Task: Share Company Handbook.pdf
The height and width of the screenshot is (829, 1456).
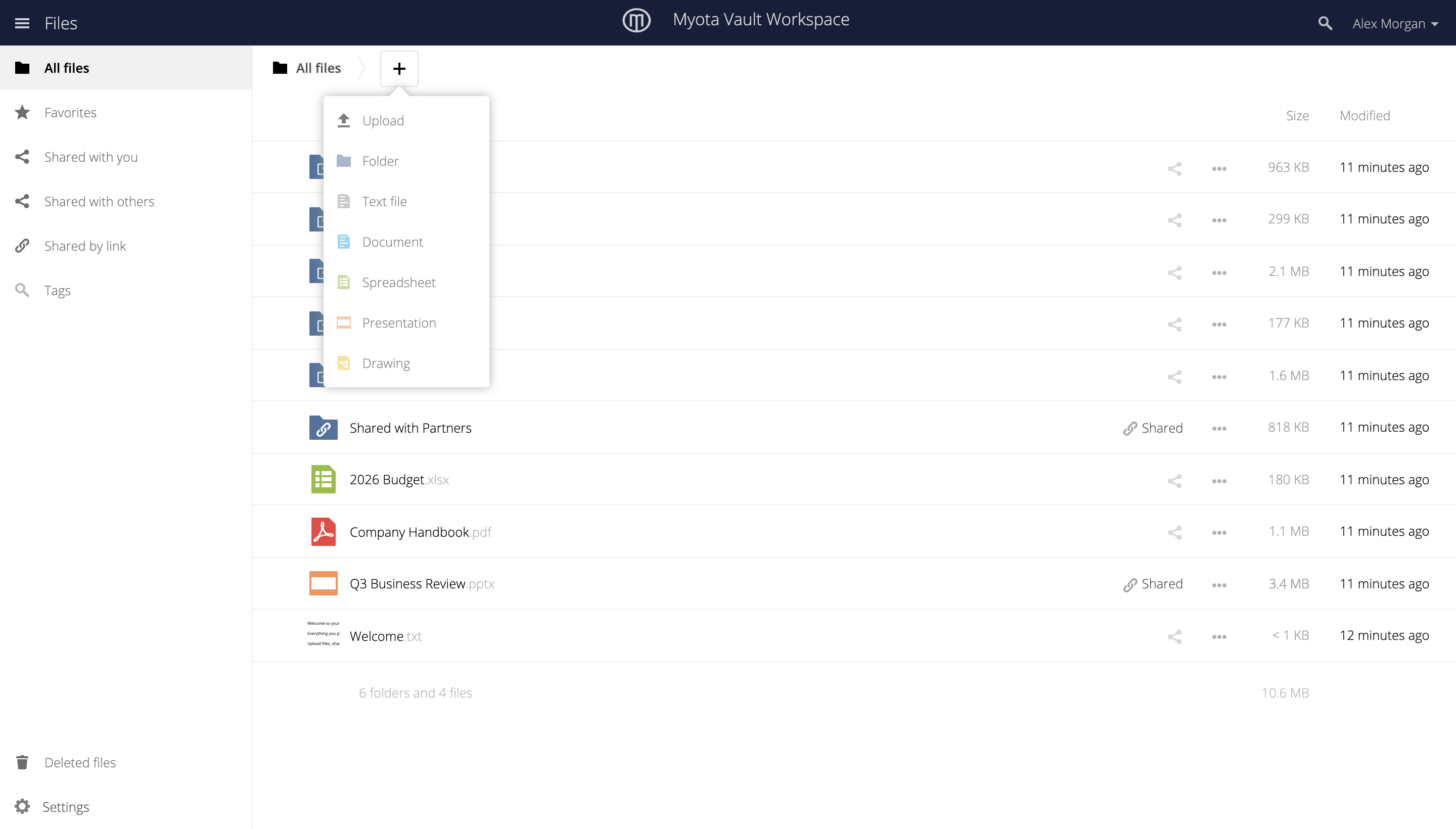Action: [x=1174, y=533]
